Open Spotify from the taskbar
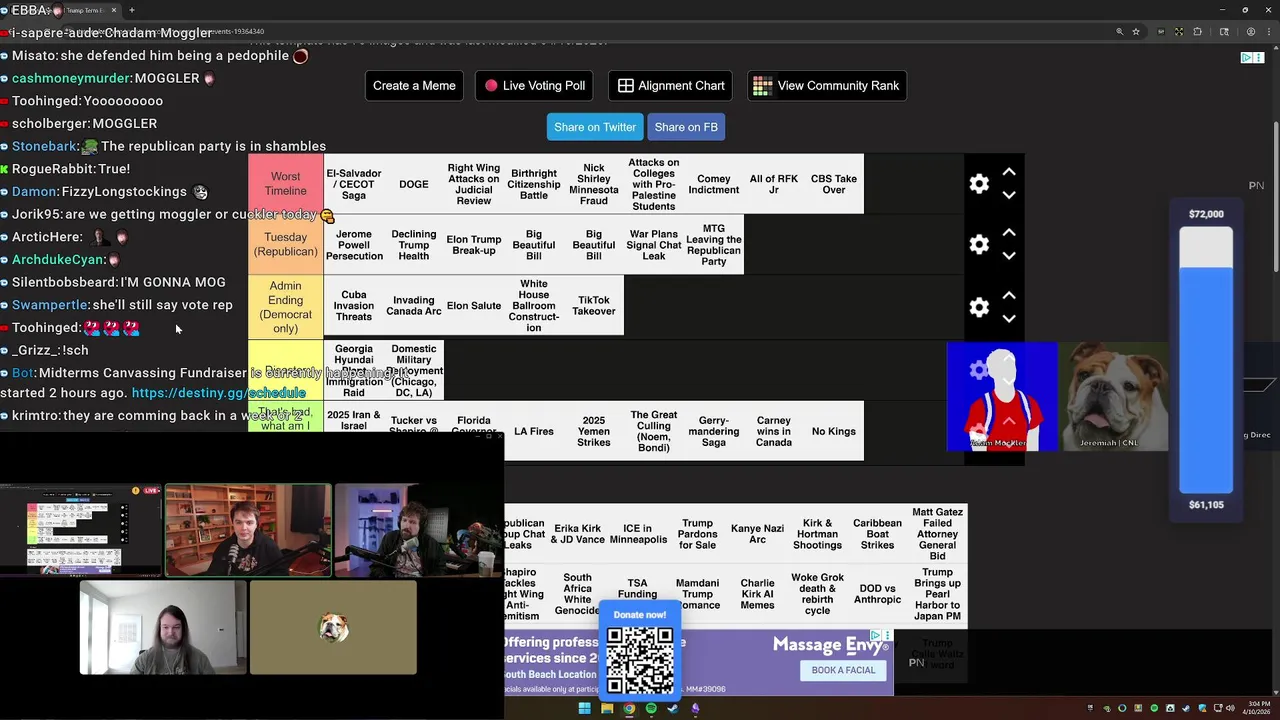This screenshot has width=1280, height=720. pyautogui.click(x=651, y=709)
